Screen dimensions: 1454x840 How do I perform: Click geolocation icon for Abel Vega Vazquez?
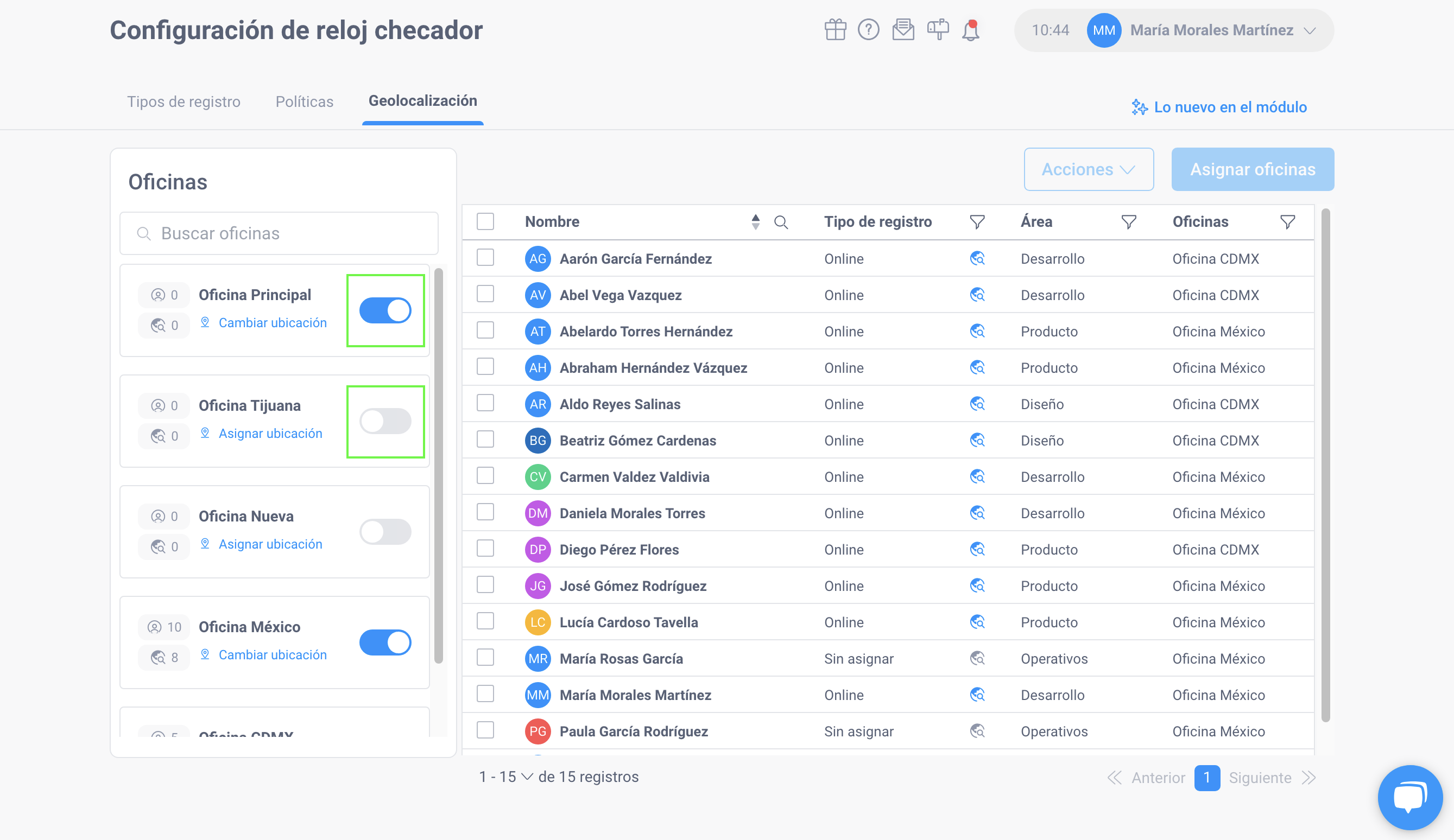[977, 295]
